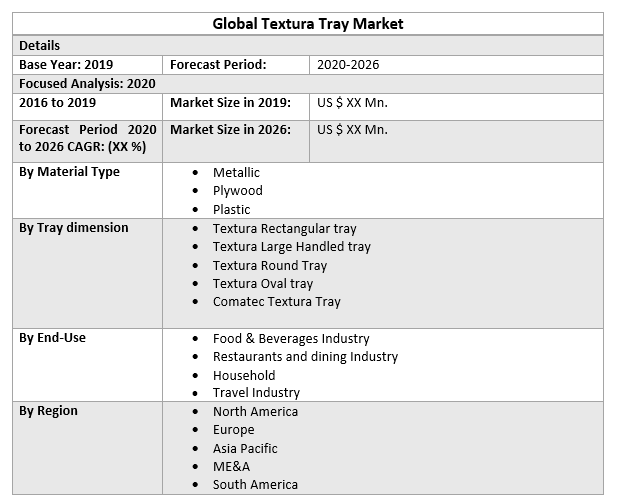Image resolution: width=620 pixels, height=501 pixels.
Task: Click the Focused Analysis: 2020 row
Action: point(87,83)
